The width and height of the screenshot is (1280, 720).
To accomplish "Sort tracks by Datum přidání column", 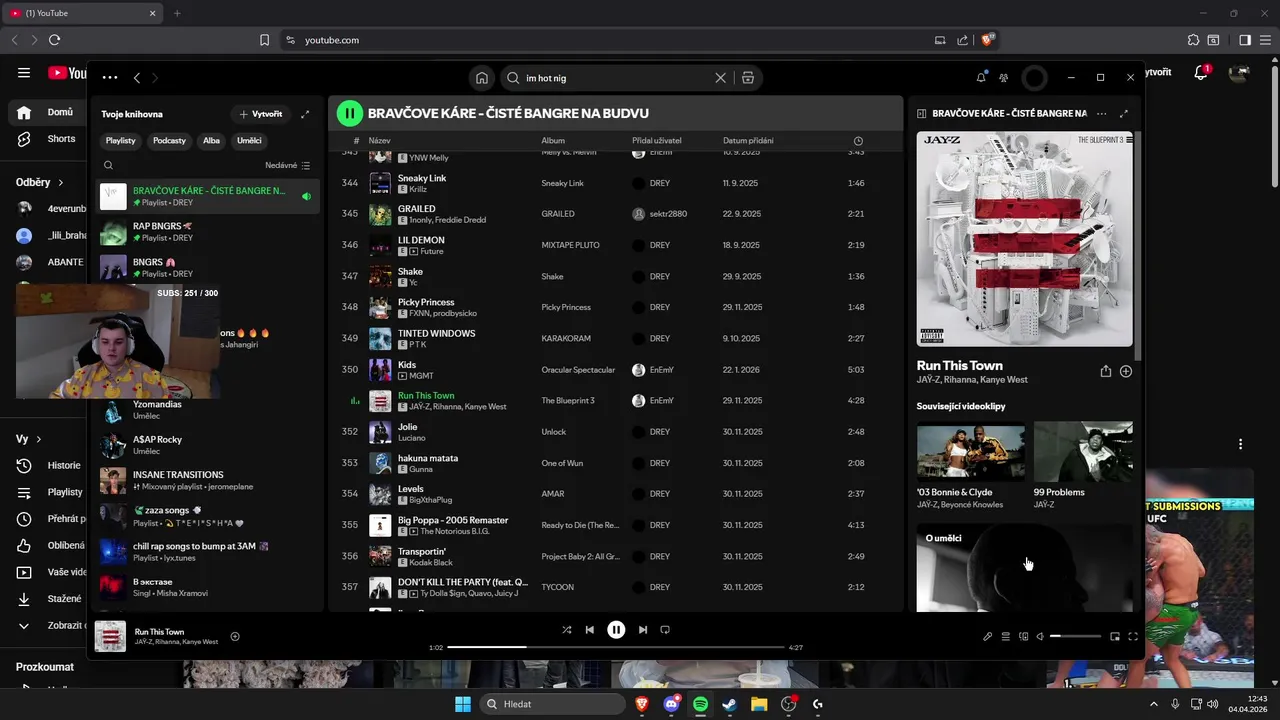I will [x=748, y=141].
